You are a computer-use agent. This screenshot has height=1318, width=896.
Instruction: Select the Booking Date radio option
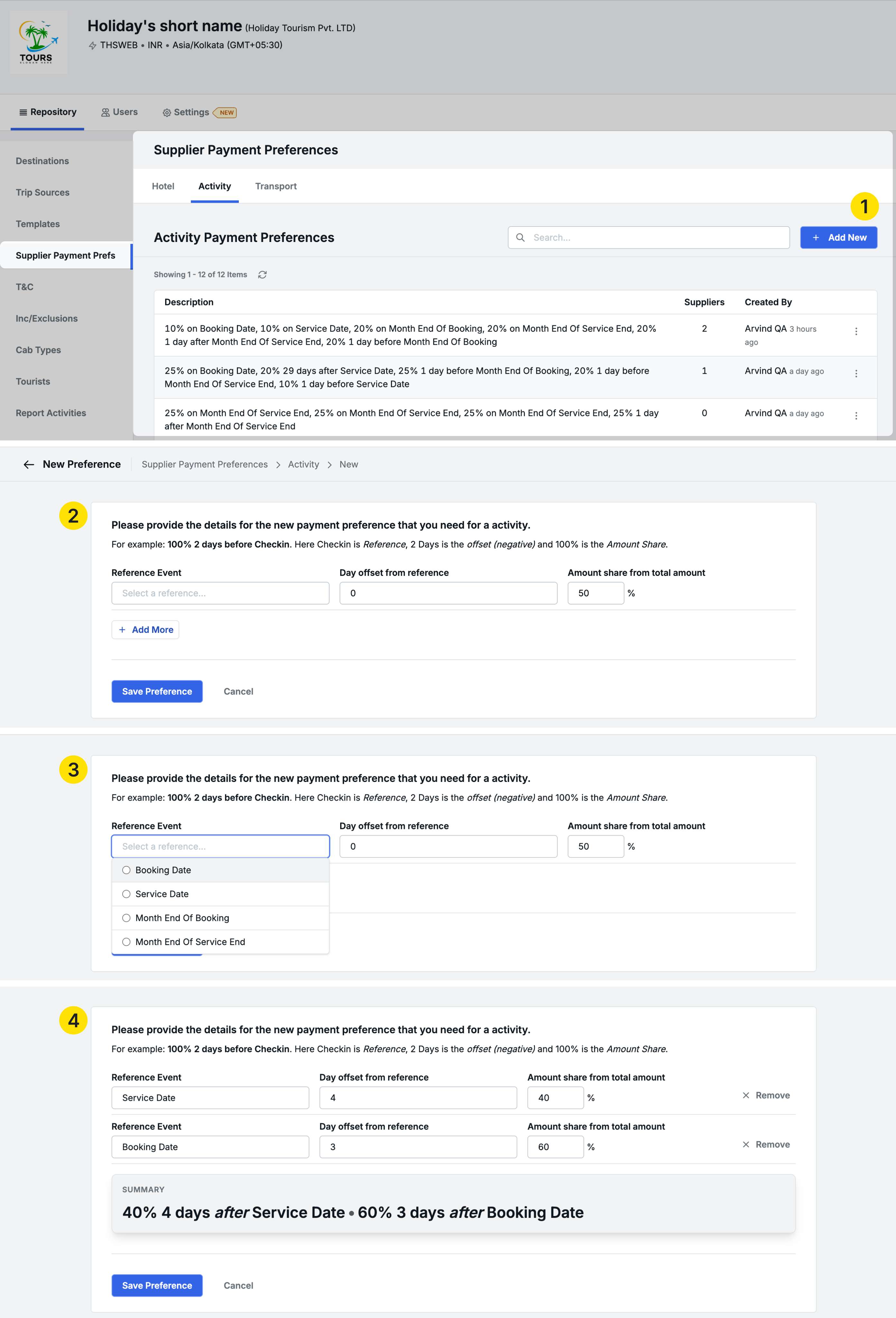(126, 870)
